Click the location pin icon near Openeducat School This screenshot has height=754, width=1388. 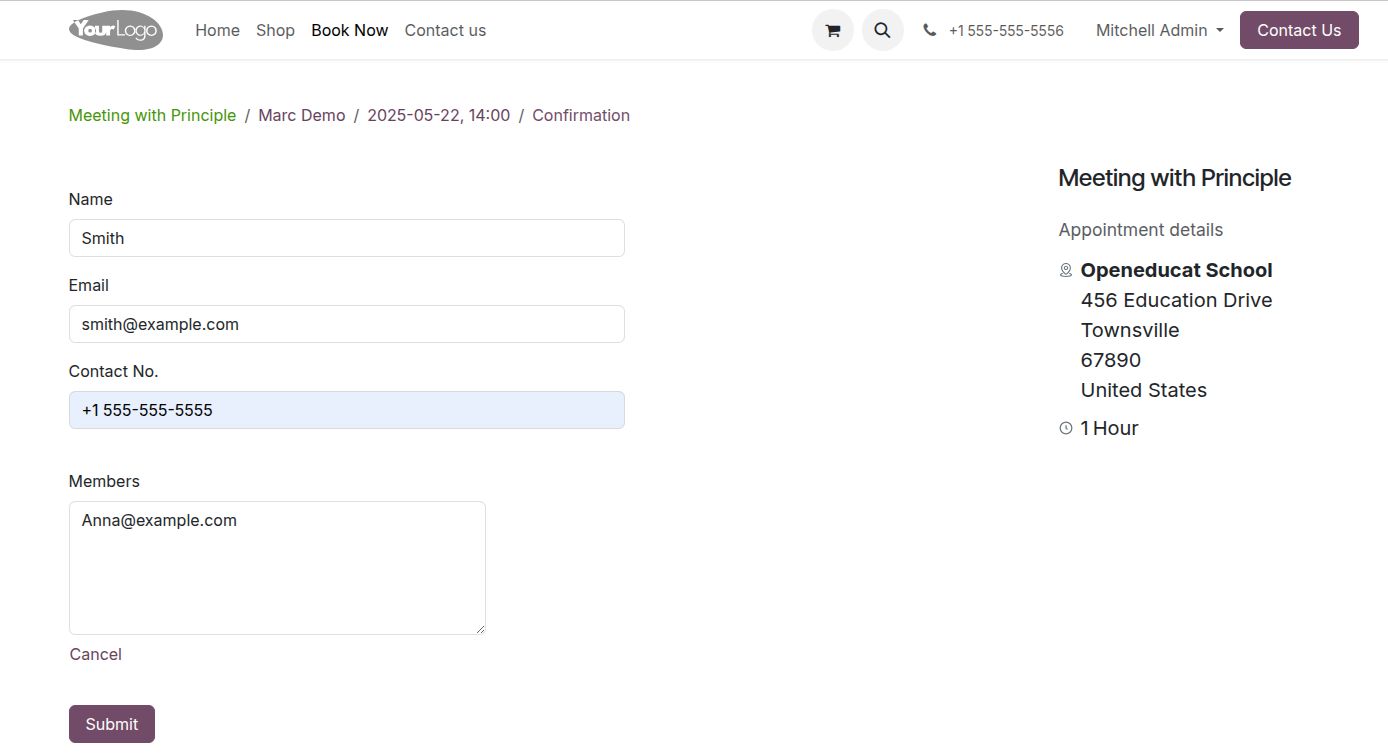pyautogui.click(x=1066, y=270)
